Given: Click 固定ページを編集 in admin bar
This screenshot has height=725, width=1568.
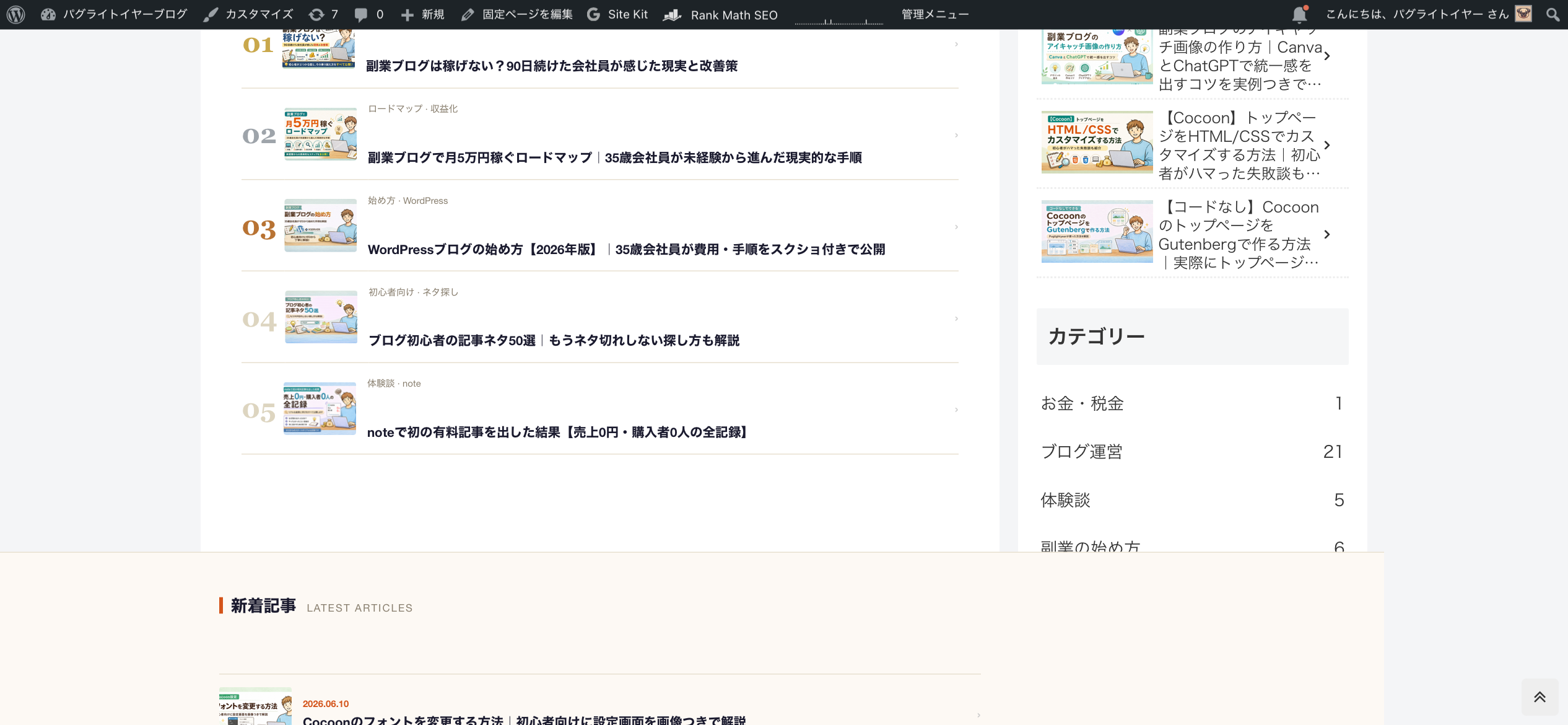Looking at the screenshot, I should click(517, 14).
